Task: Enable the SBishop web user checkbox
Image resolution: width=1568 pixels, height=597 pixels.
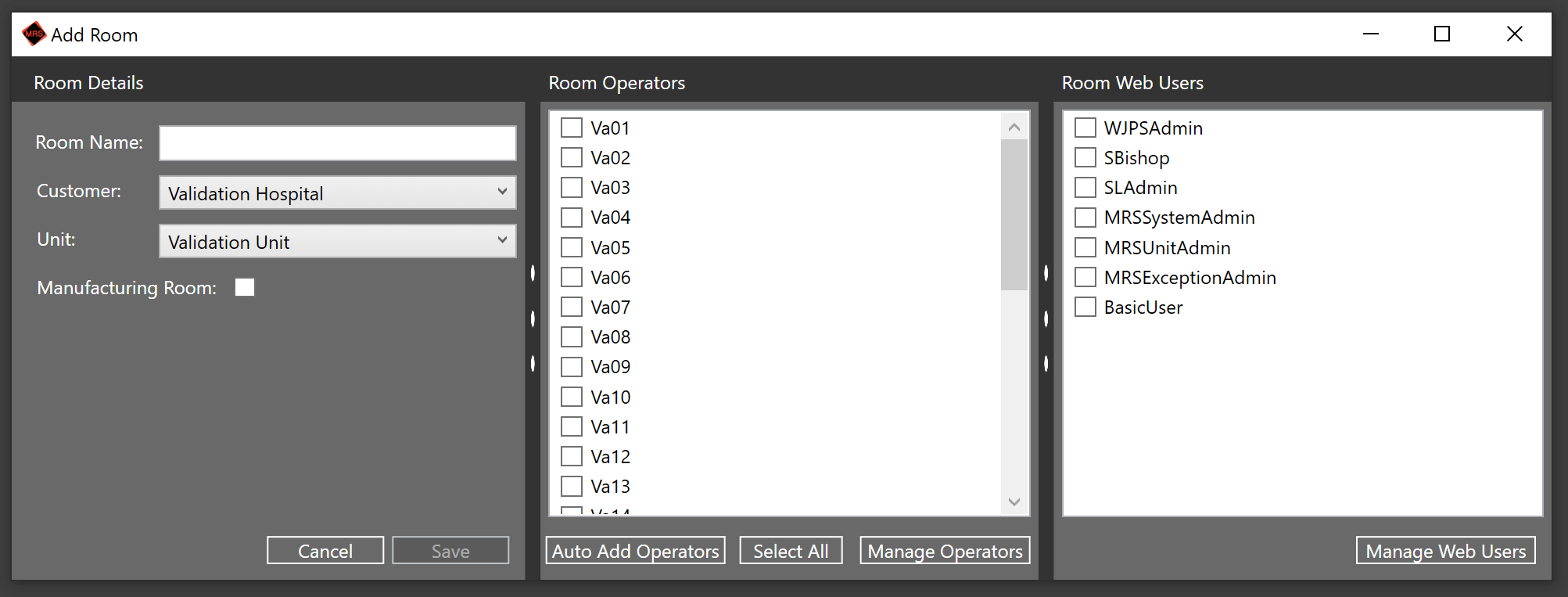Action: (1085, 157)
